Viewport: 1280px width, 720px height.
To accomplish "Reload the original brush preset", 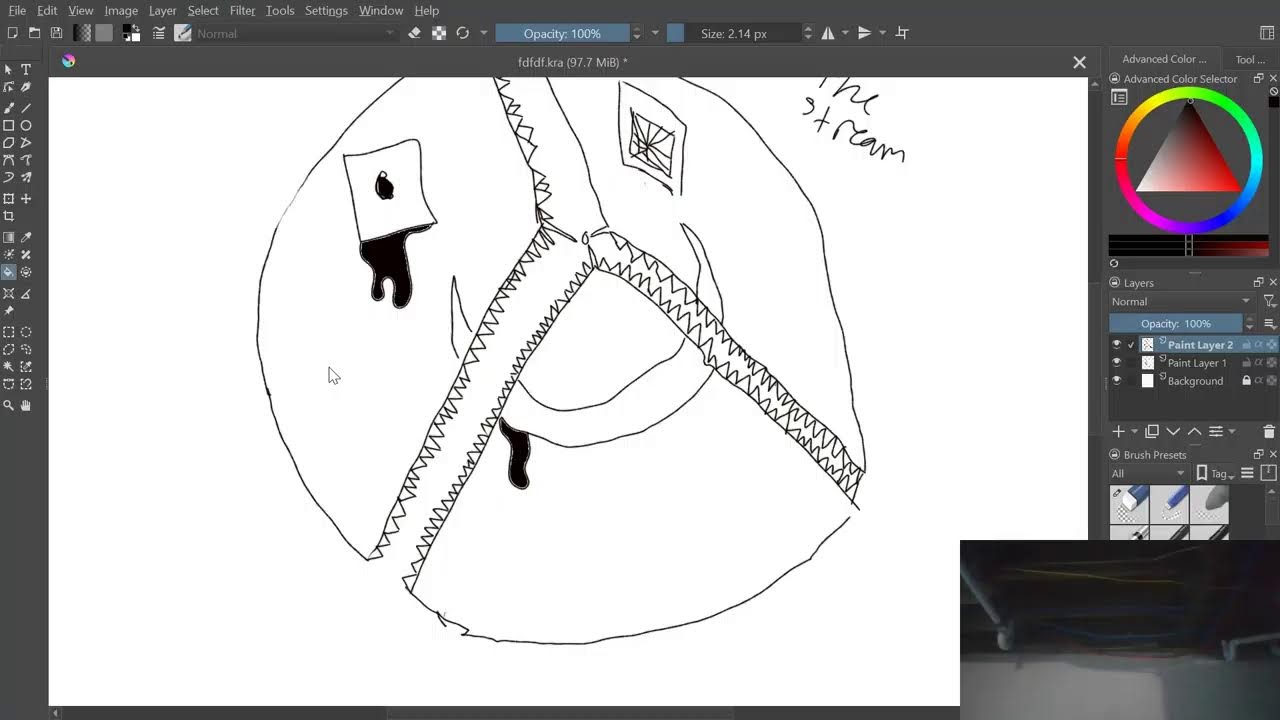I will [x=462, y=33].
